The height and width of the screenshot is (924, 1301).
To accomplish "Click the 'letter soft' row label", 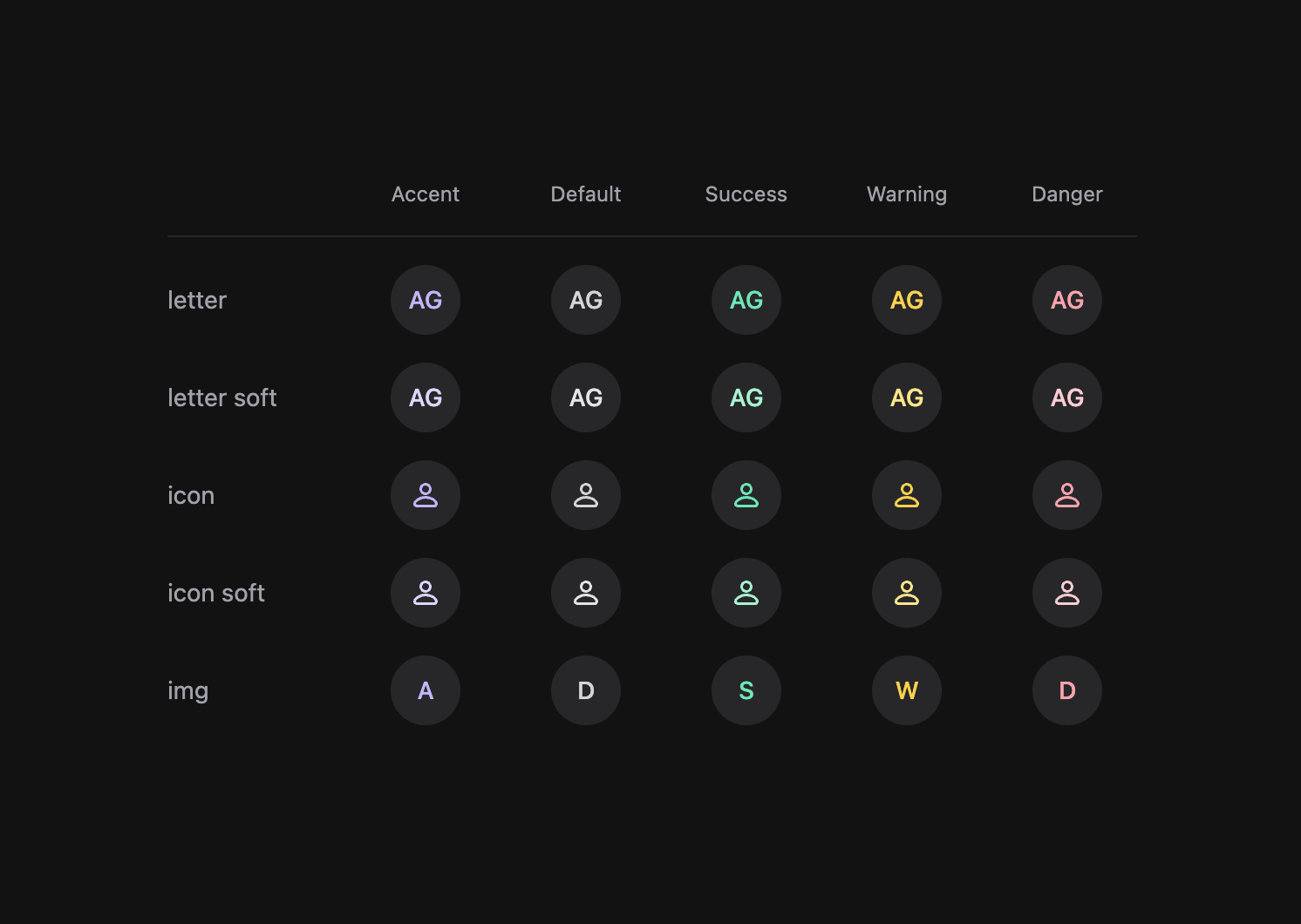I will pos(222,397).
